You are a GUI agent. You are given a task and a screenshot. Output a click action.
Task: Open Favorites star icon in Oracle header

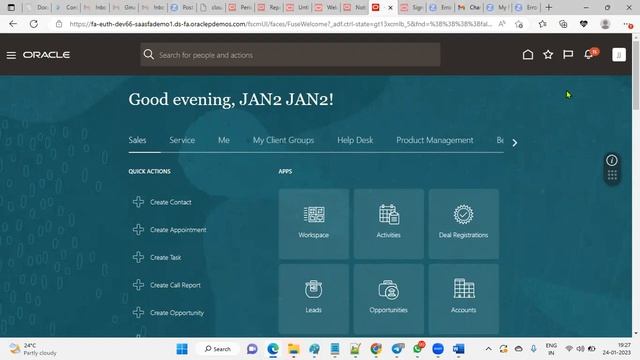pos(548,54)
